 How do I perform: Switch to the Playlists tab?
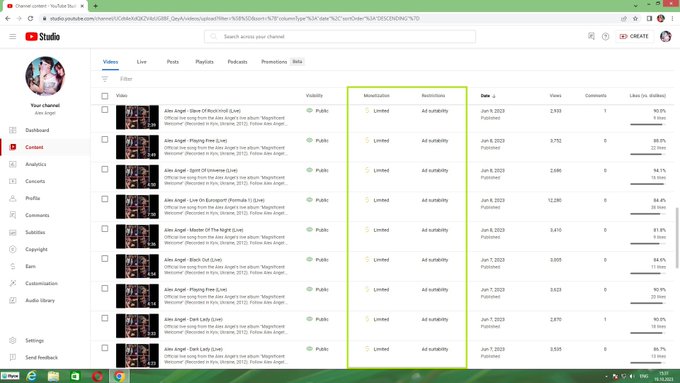(x=204, y=62)
